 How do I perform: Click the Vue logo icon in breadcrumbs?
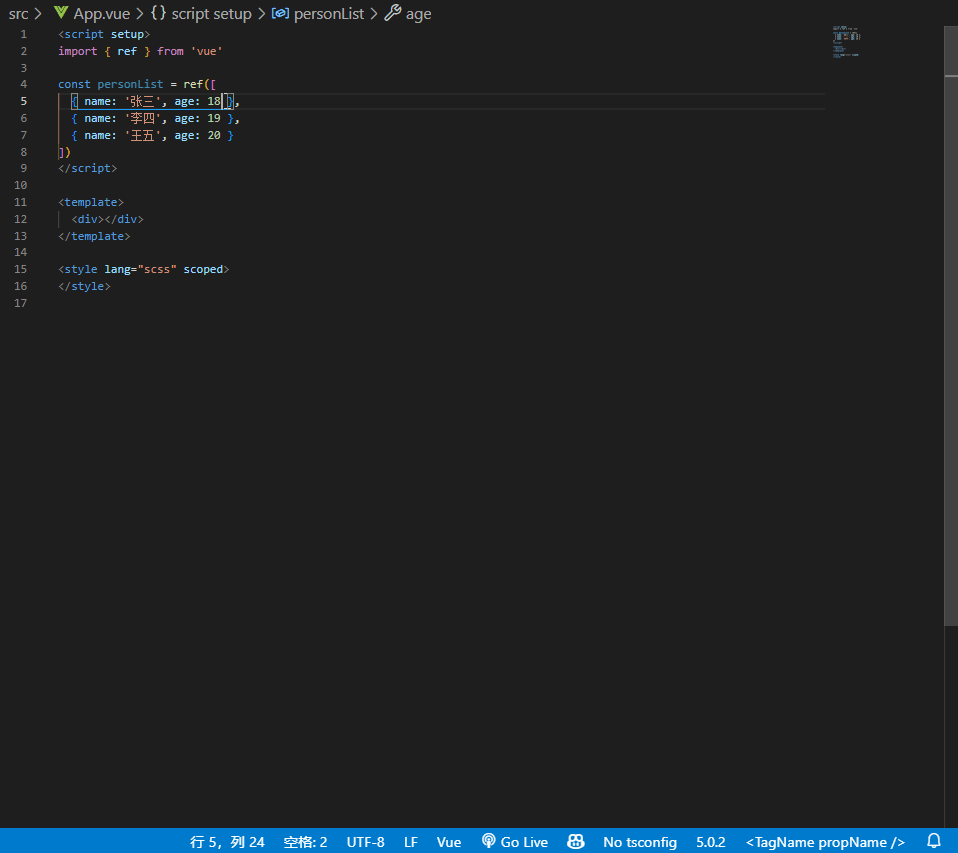[x=61, y=13]
